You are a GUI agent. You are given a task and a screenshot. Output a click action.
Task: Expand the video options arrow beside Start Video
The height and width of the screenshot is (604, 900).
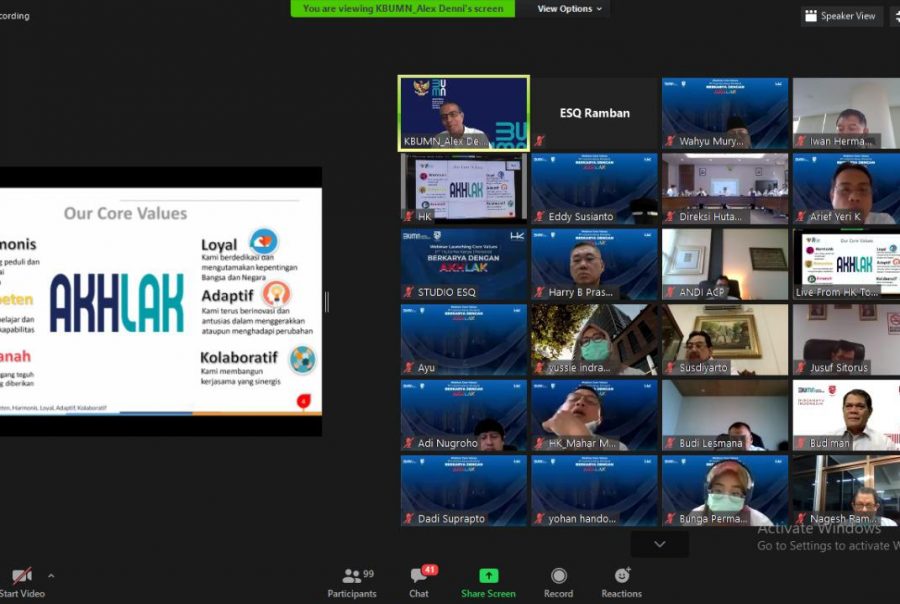pyautogui.click(x=51, y=576)
